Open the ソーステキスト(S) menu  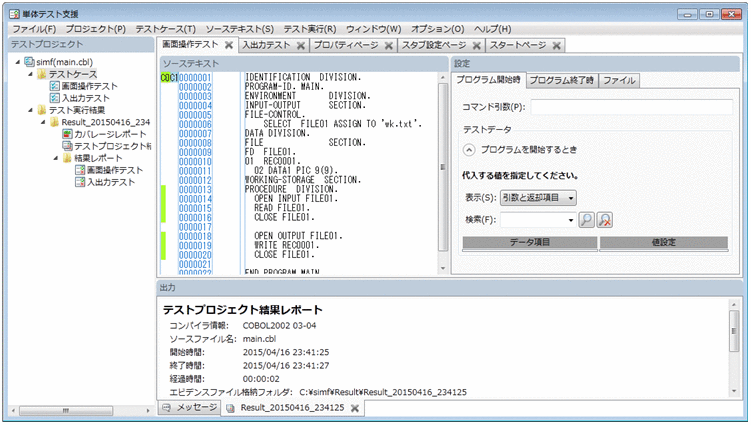(x=239, y=29)
